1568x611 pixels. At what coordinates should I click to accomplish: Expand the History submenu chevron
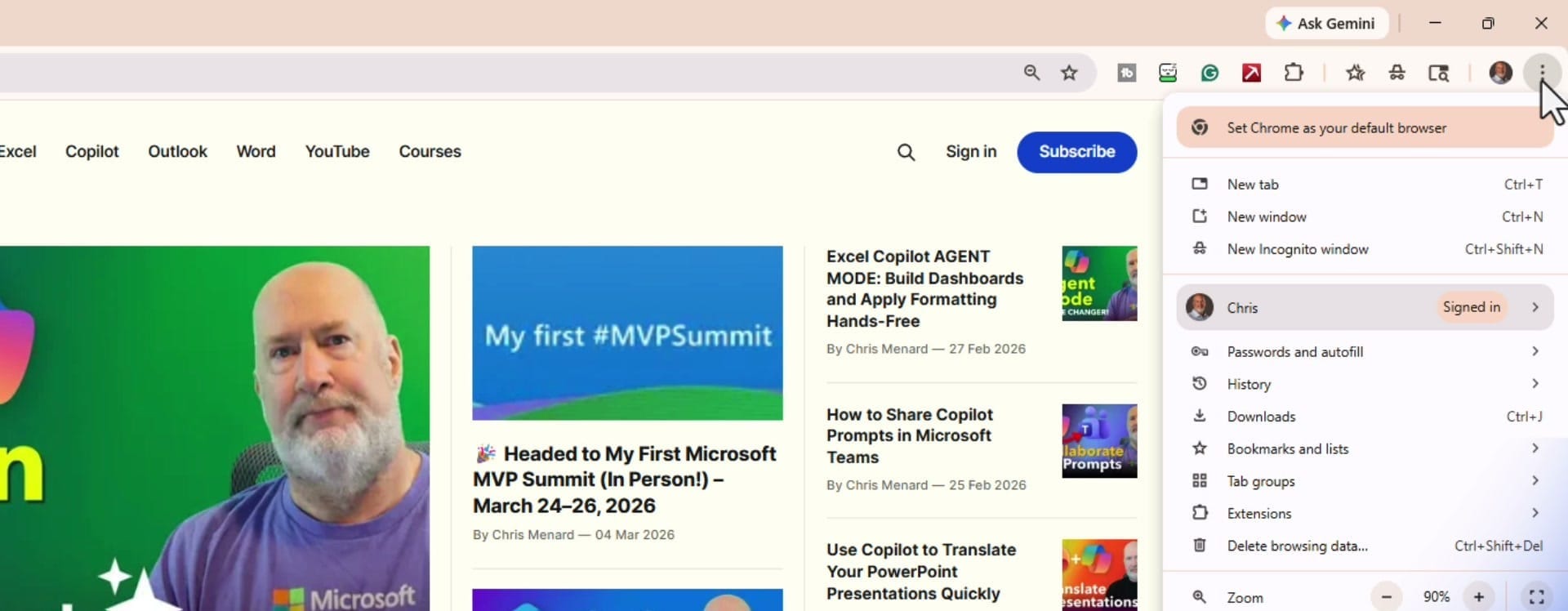pos(1535,384)
